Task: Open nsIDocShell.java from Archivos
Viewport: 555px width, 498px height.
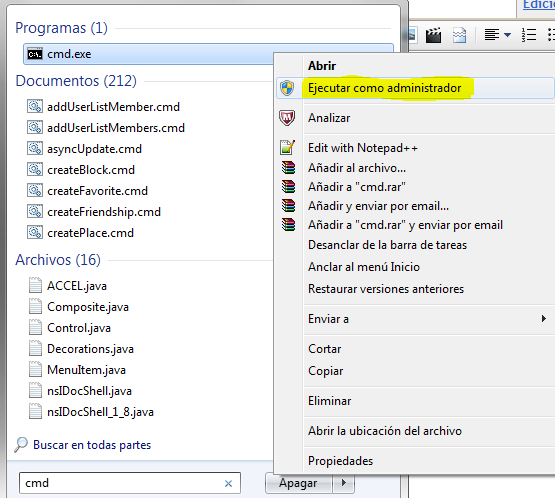Action: click(x=89, y=391)
